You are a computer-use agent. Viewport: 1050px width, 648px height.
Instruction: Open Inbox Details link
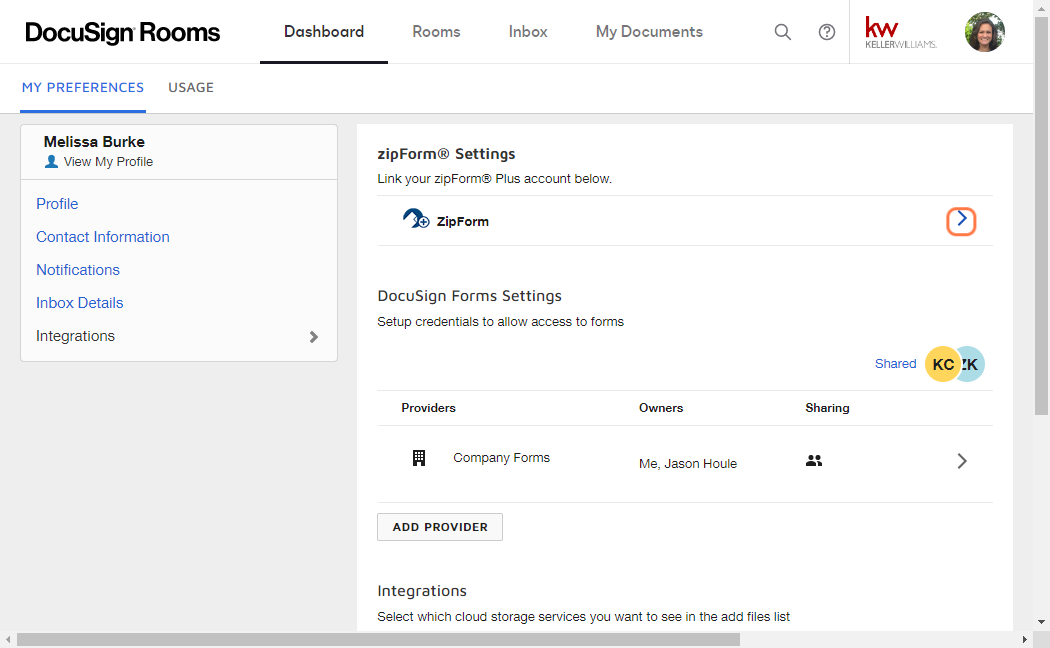(x=80, y=303)
